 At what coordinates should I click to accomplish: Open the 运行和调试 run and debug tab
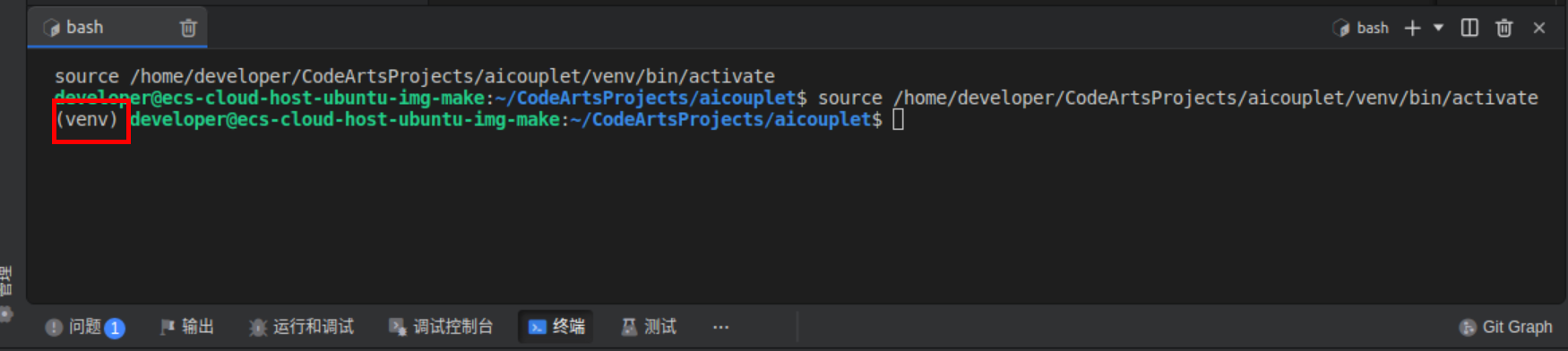click(x=301, y=327)
